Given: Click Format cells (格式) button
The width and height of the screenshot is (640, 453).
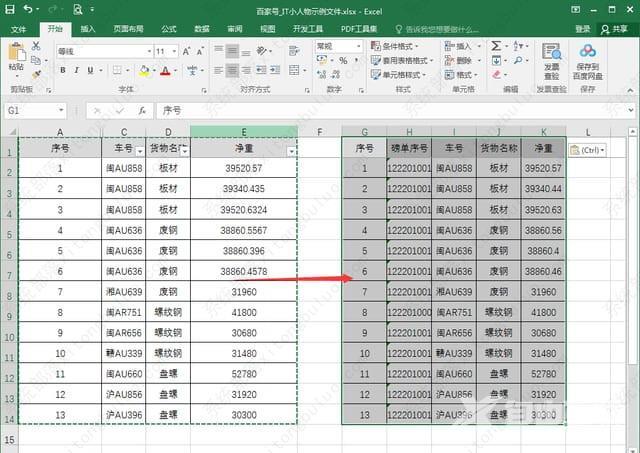Looking at the screenshot, I should (x=460, y=75).
